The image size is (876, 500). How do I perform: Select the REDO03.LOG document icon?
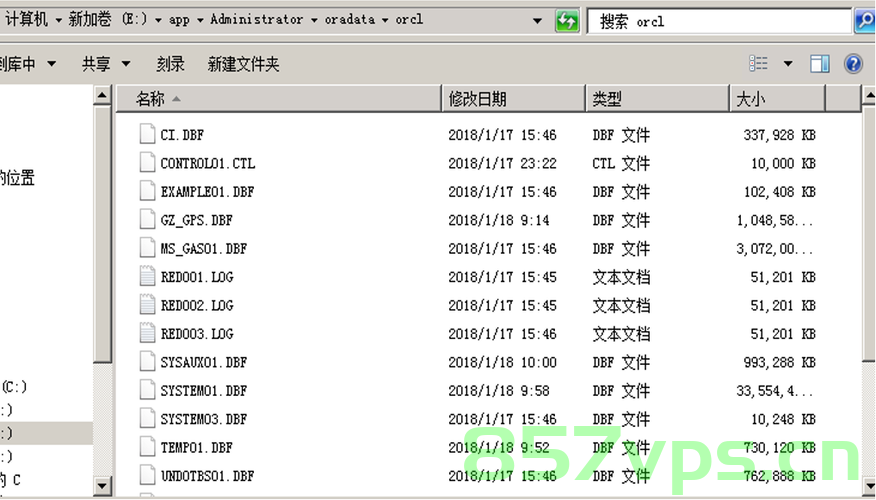click(147, 334)
